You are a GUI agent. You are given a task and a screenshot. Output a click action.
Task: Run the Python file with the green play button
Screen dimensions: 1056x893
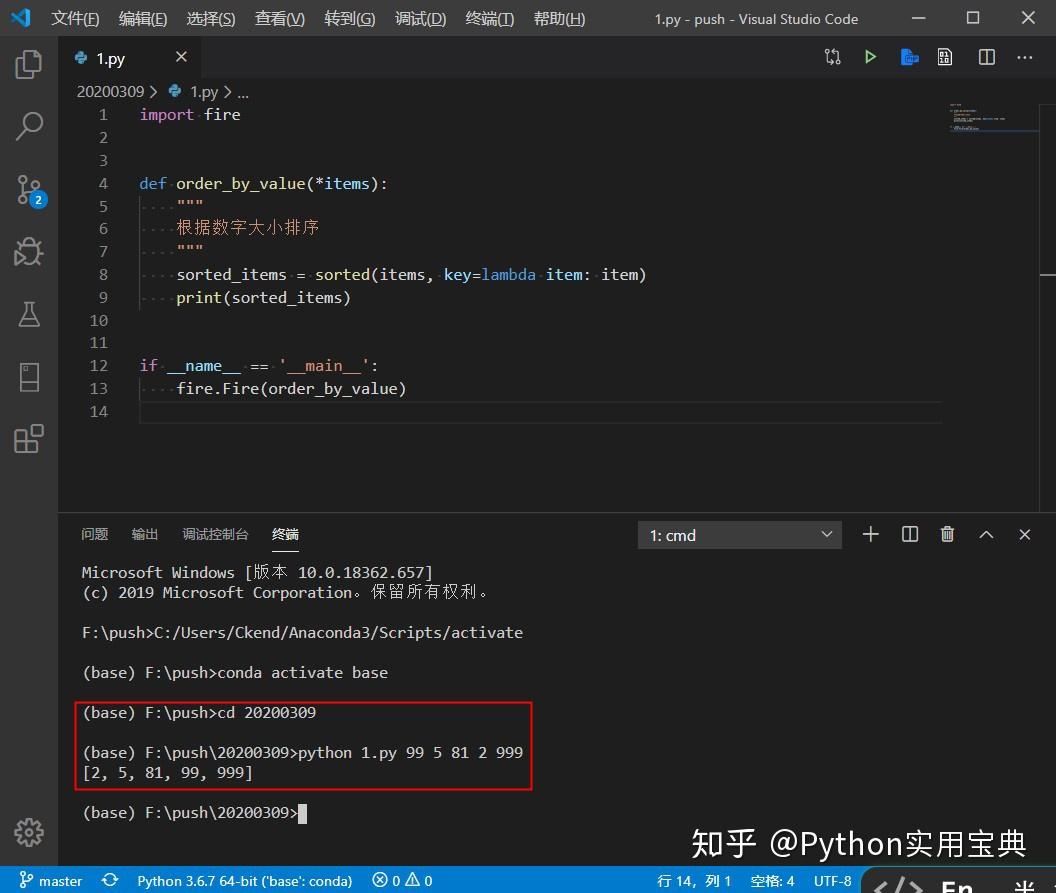coord(869,57)
